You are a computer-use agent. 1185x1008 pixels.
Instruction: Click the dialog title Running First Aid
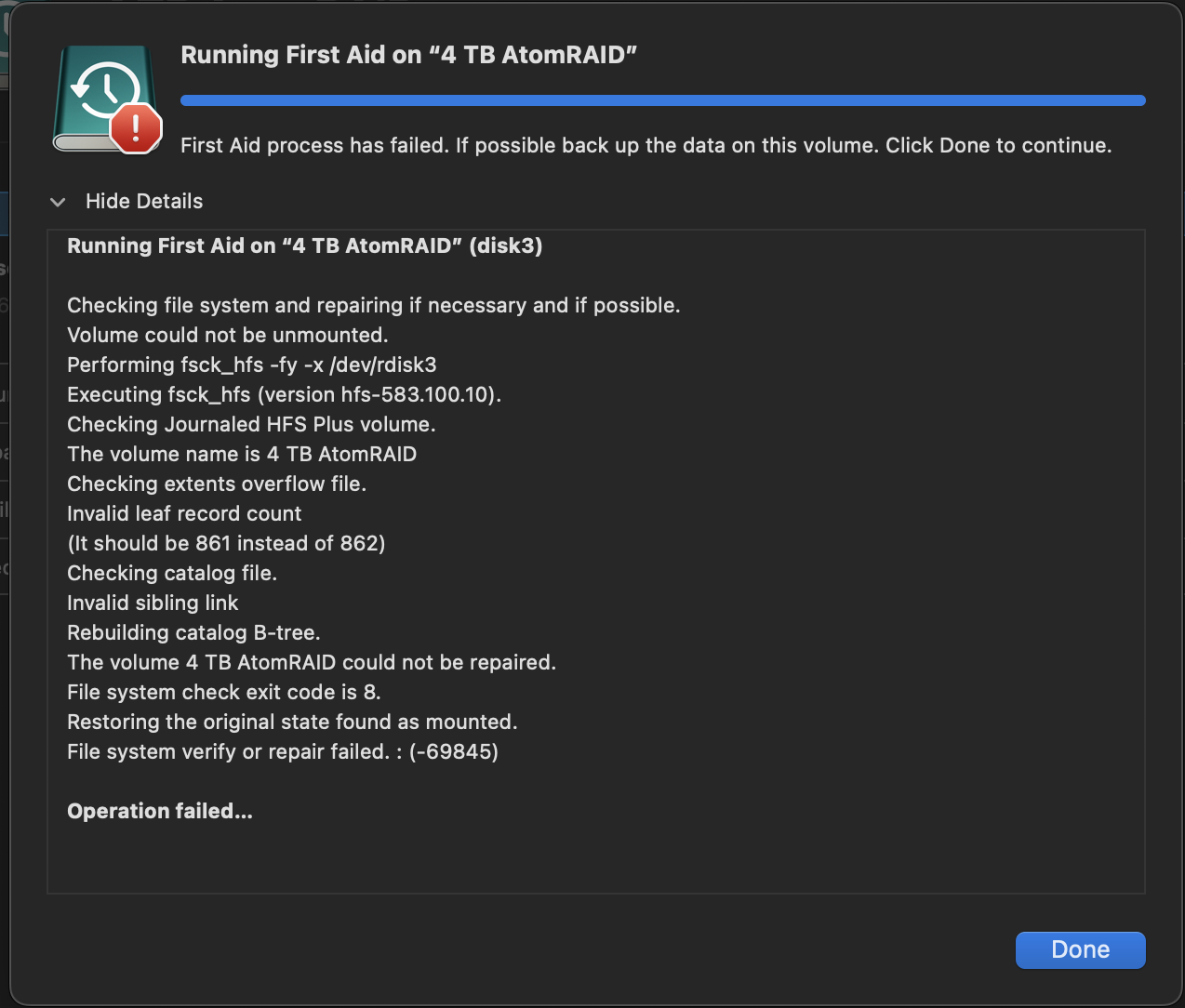[408, 55]
